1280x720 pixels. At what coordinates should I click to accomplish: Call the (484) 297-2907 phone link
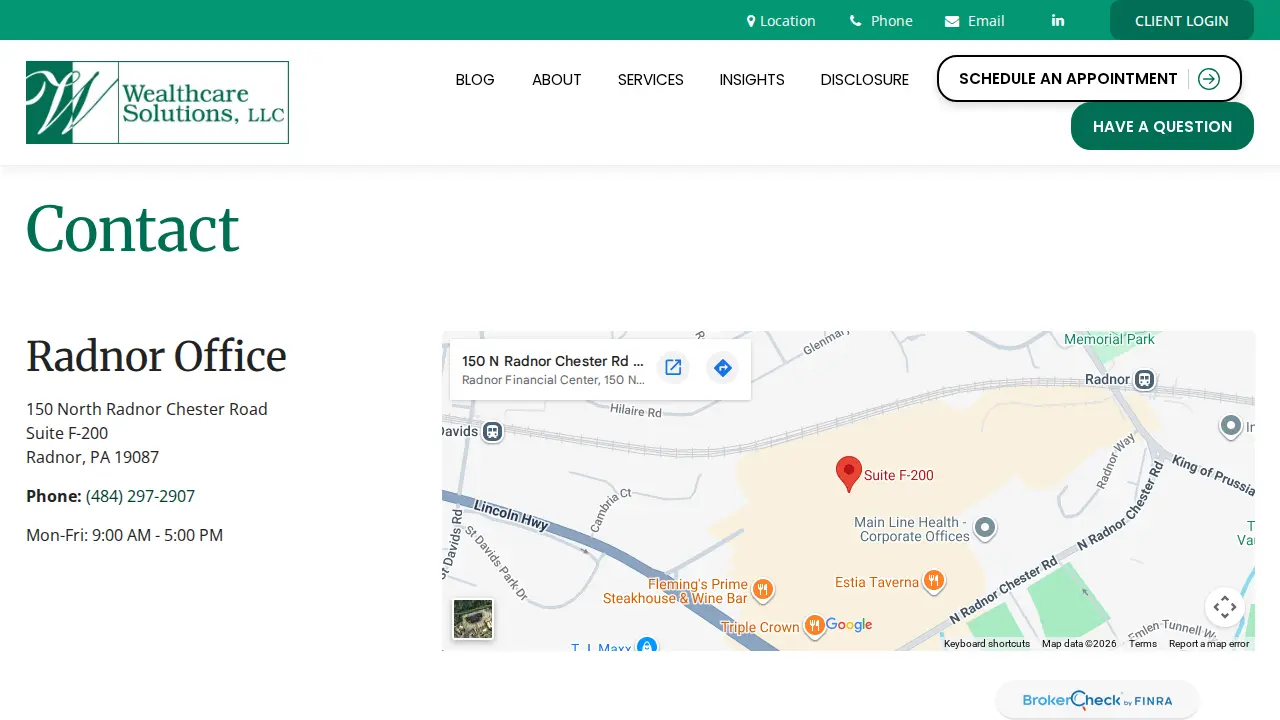(x=140, y=496)
